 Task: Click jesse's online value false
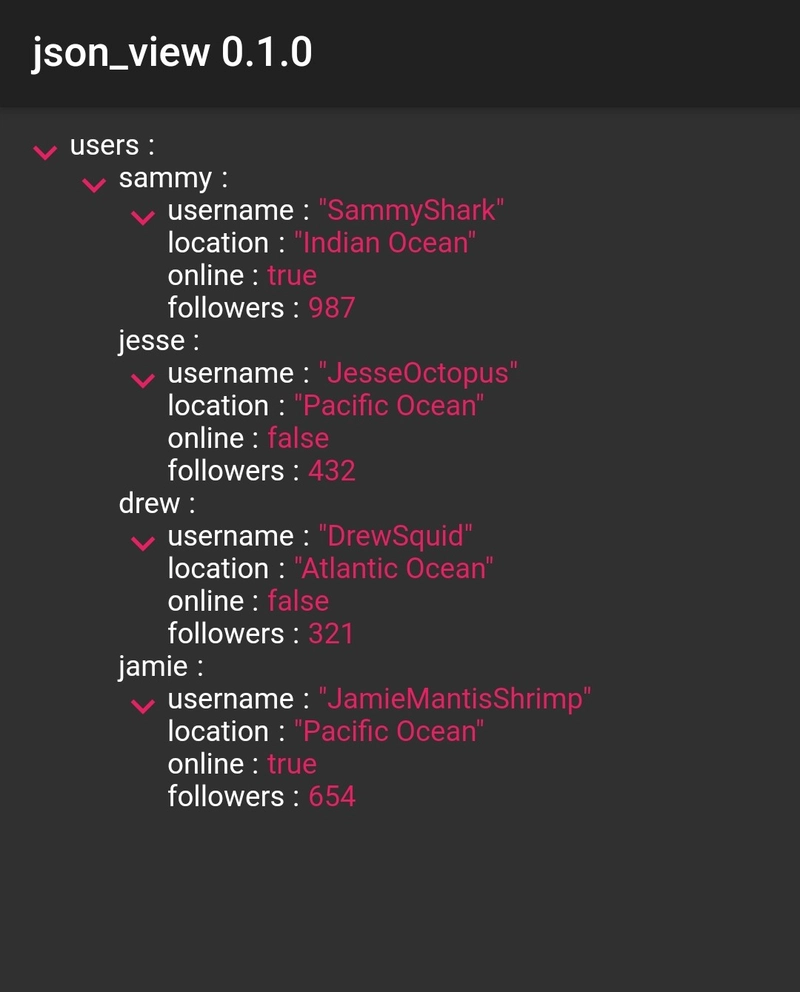click(298, 439)
